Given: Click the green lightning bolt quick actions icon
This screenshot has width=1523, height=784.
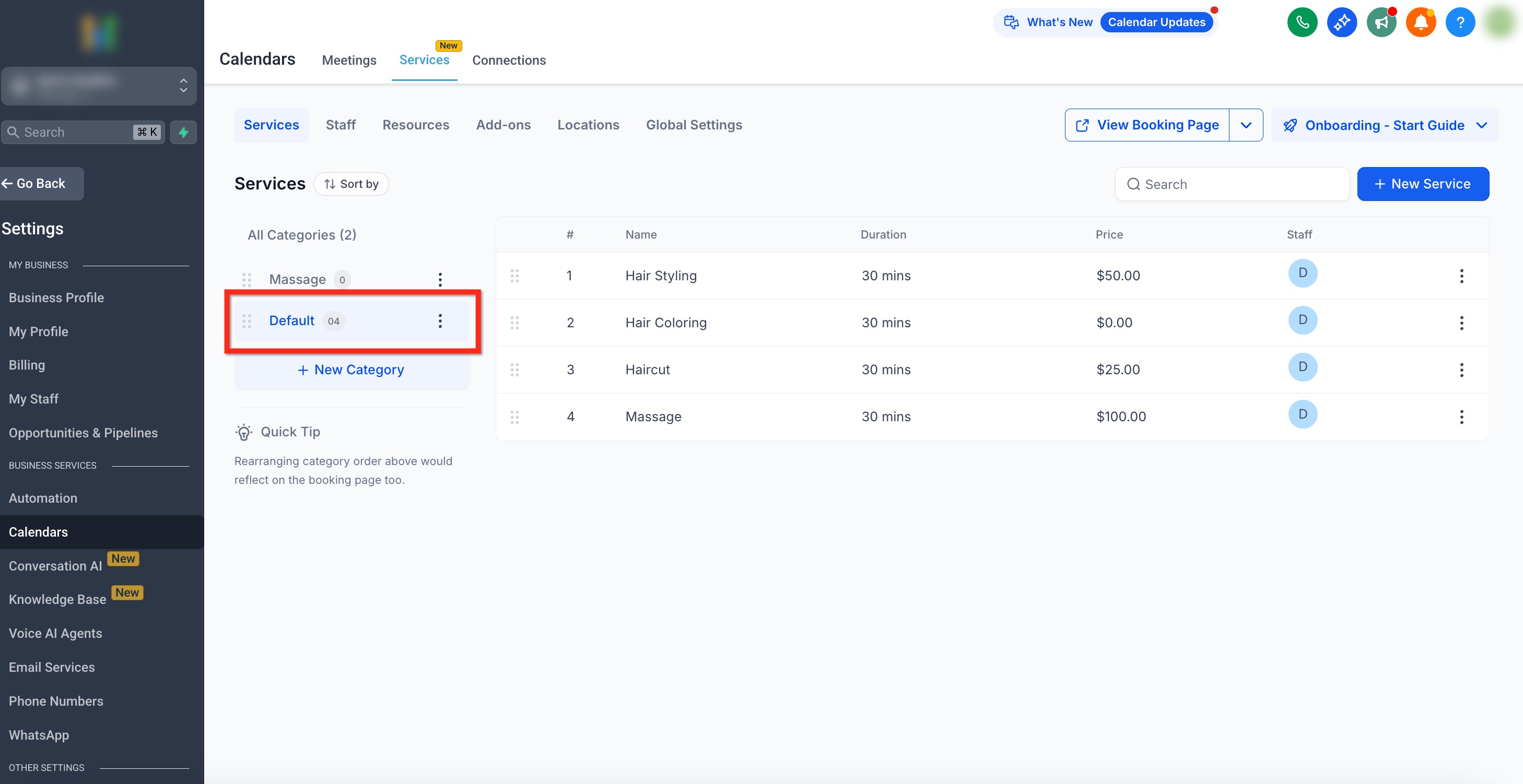Looking at the screenshot, I should pos(183,133).
